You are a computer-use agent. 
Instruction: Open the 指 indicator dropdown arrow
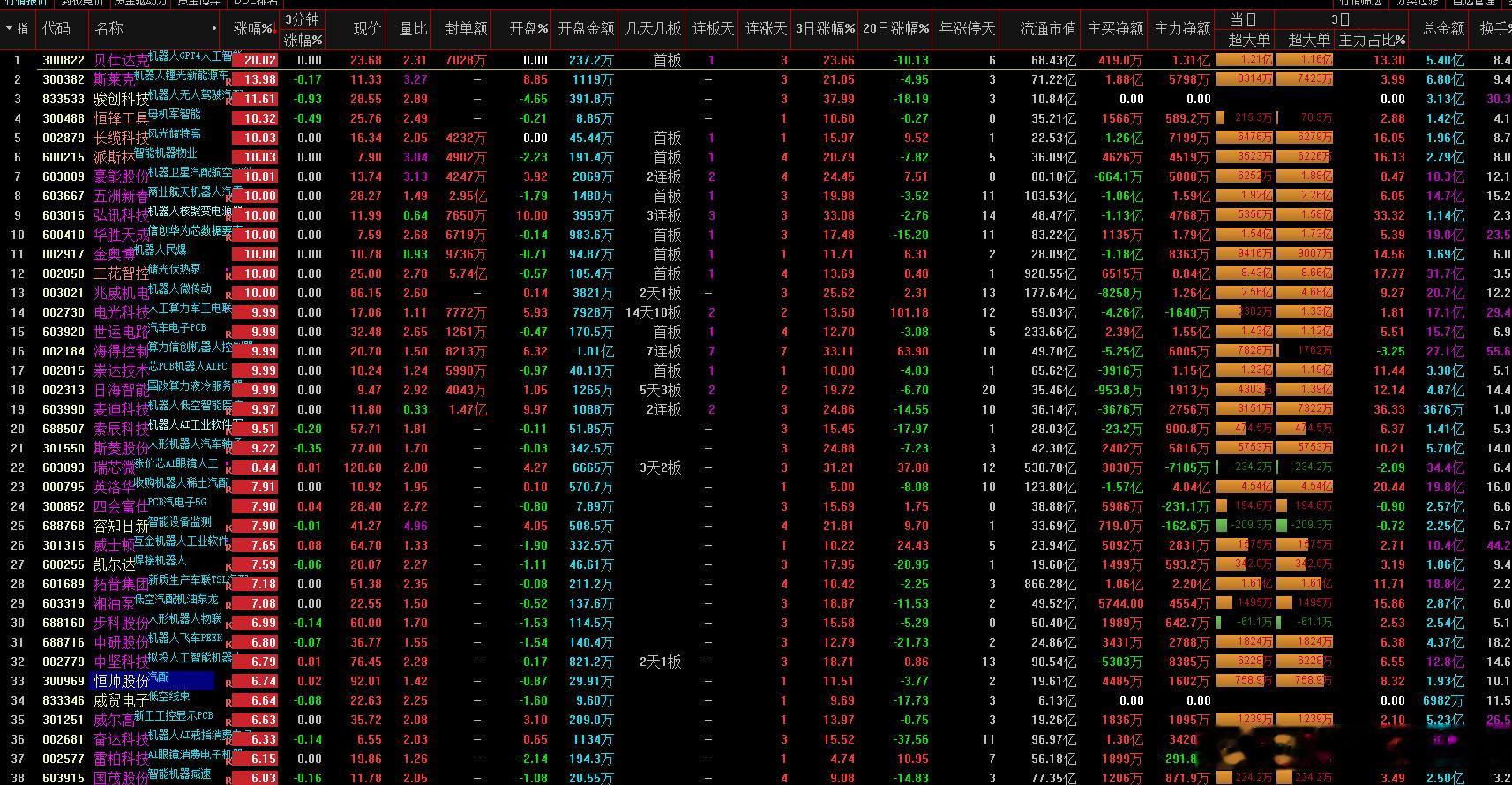click(x=9, y=28)
